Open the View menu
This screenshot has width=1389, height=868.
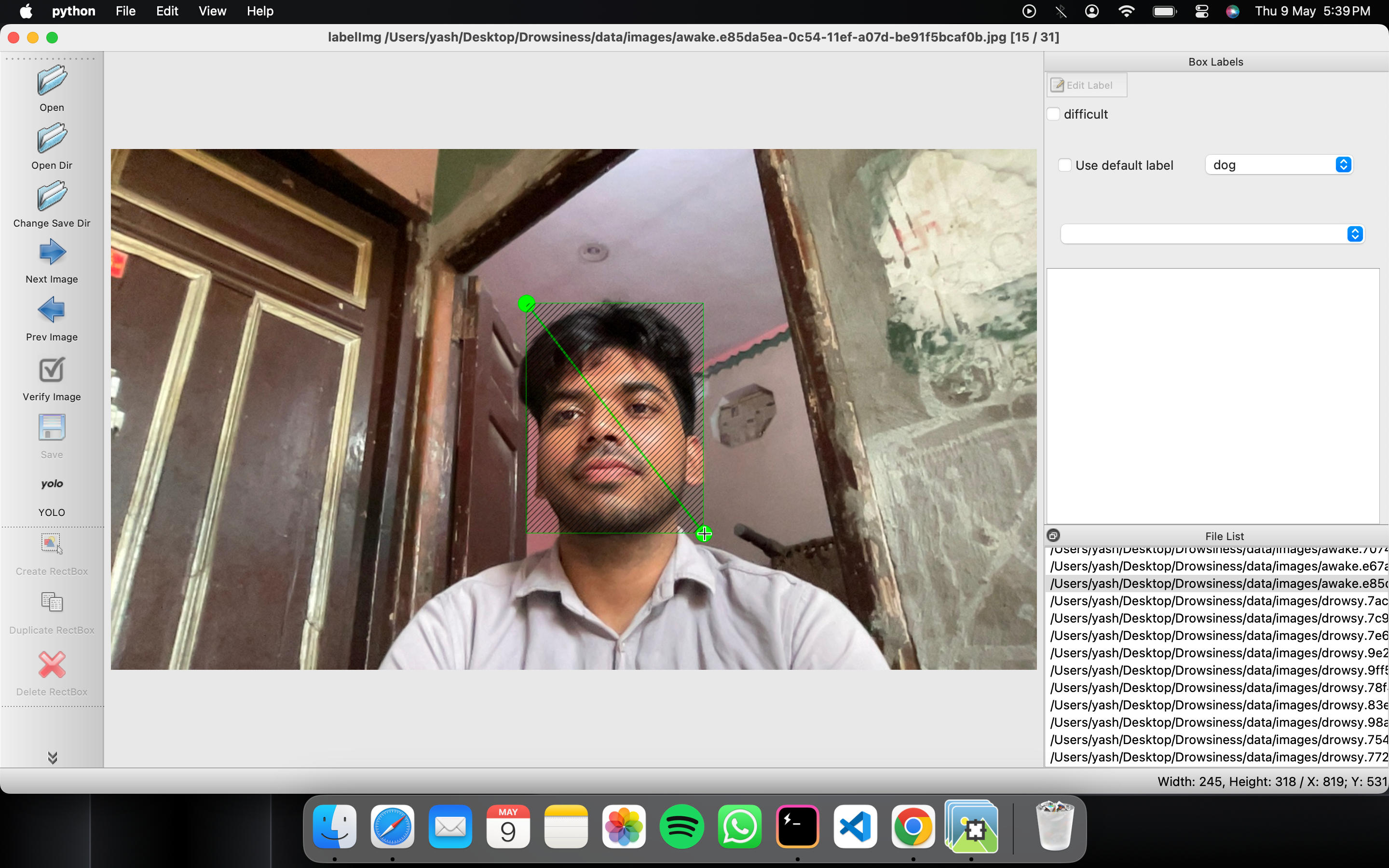pyautogui.click(x=212, y=11)
